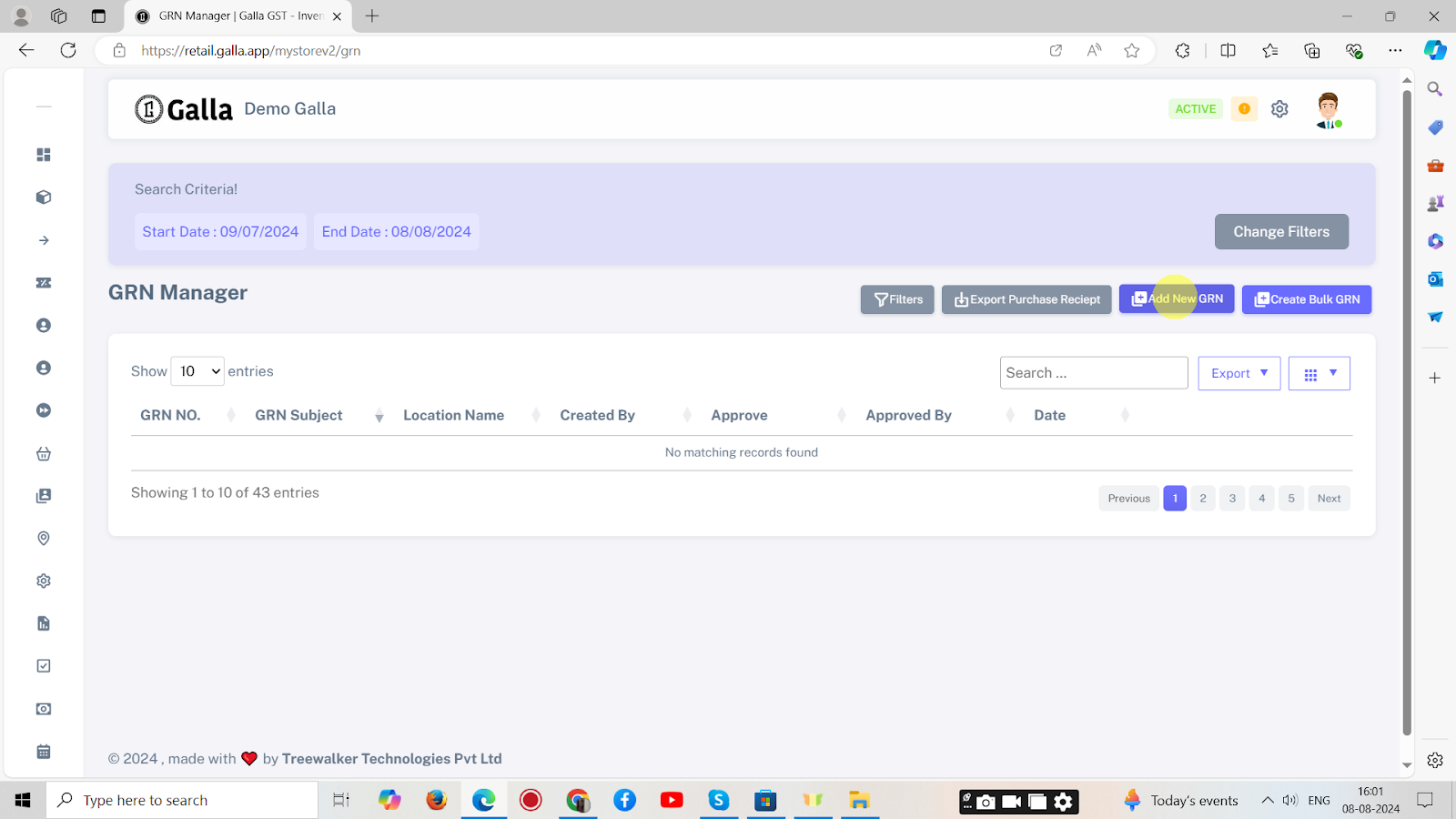Click the Create Bulk GRN button

click(1307, 299)
